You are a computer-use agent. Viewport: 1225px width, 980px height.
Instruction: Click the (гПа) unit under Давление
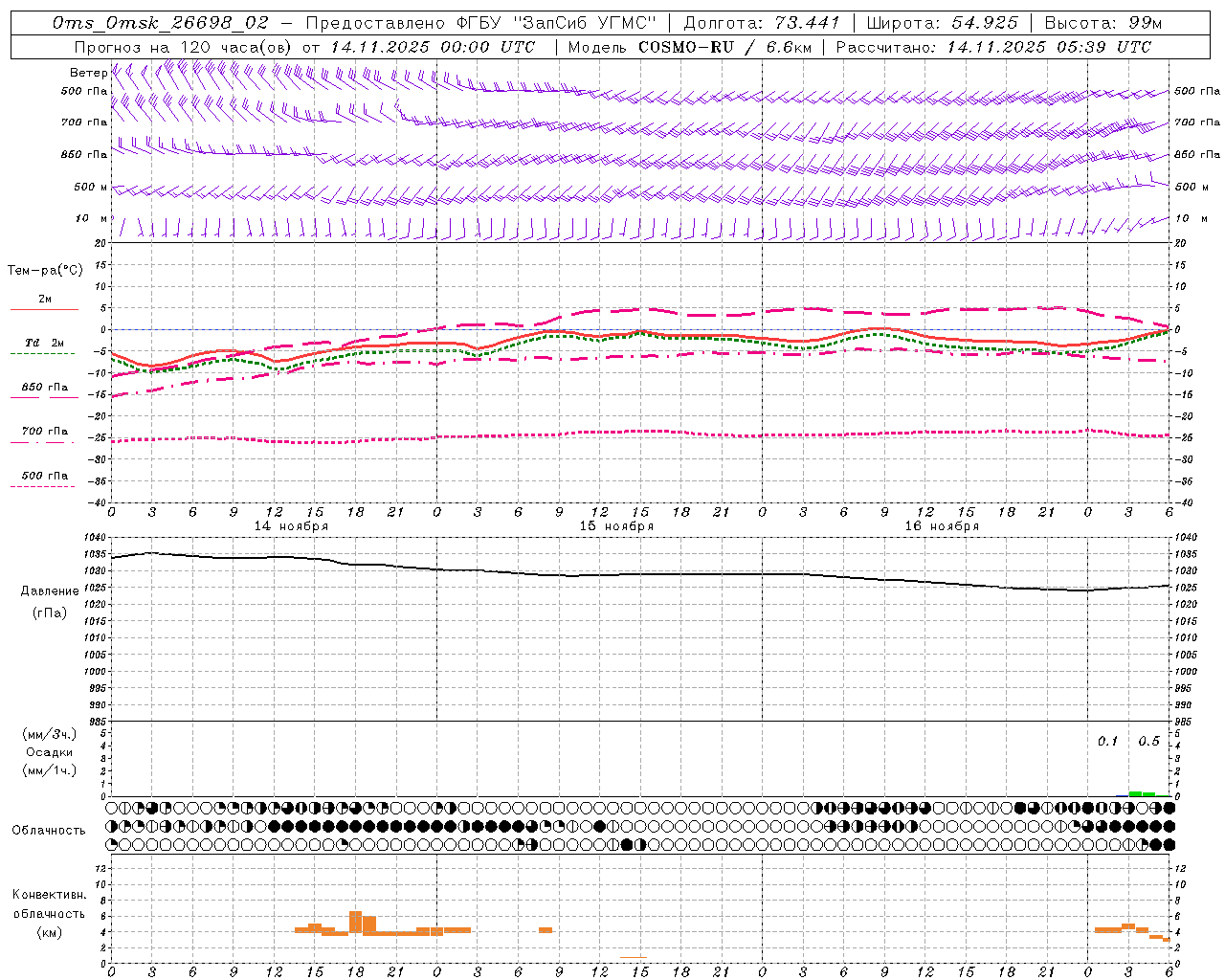(x=50, y=613)
